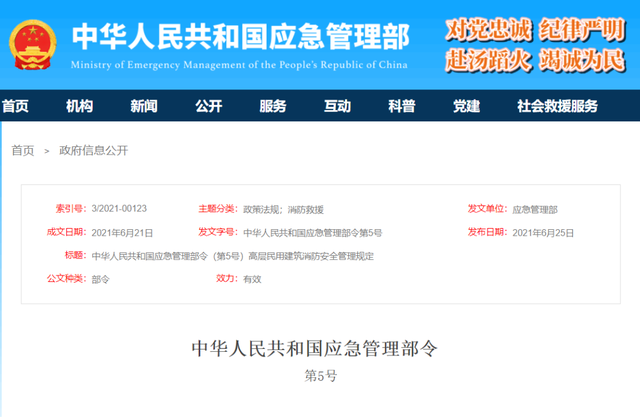Open the 首页 navigation menu item
Screen dimensions: 640x417
15,106
